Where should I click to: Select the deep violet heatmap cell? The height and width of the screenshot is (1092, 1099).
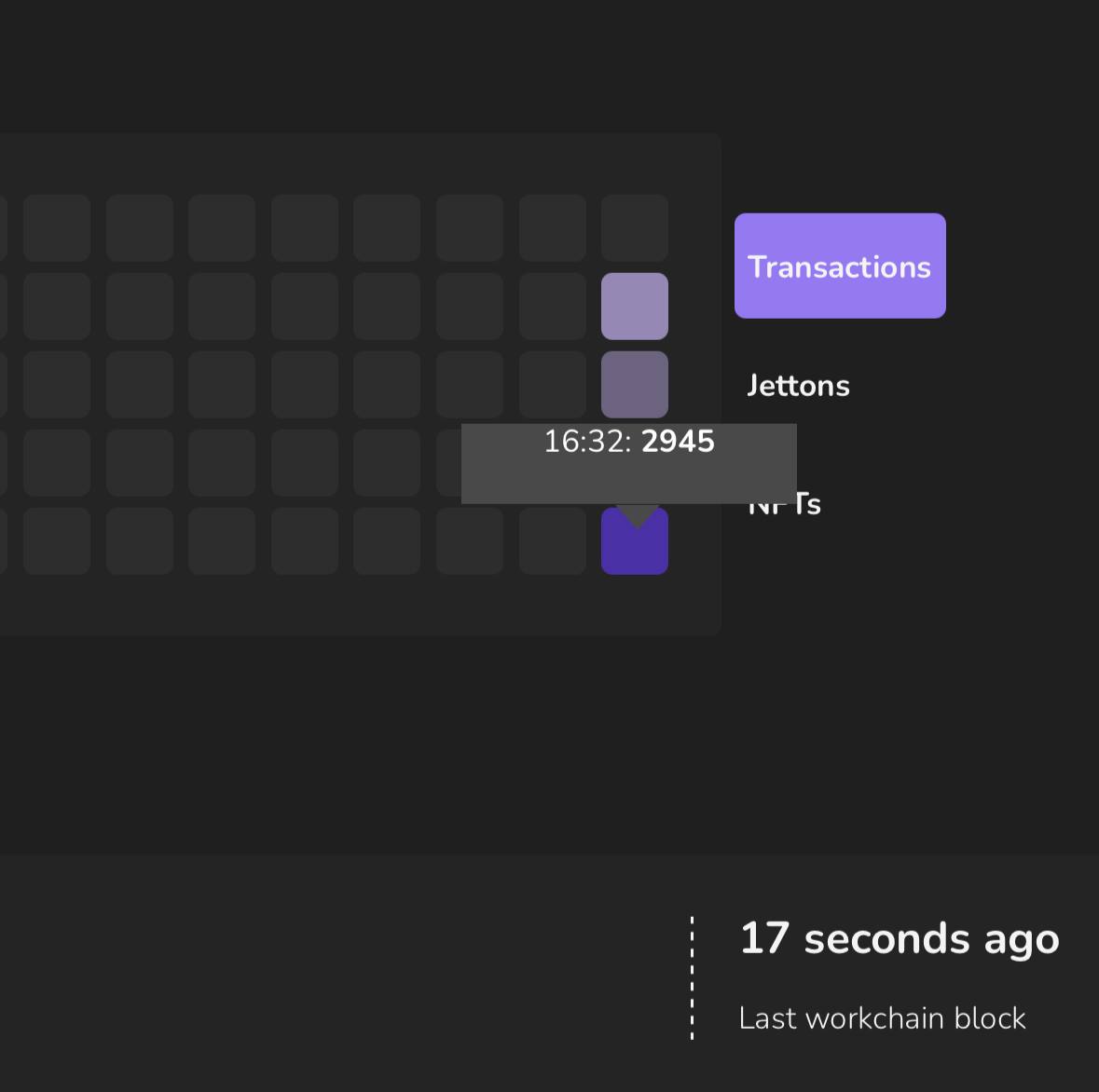[x=635, y=552]
